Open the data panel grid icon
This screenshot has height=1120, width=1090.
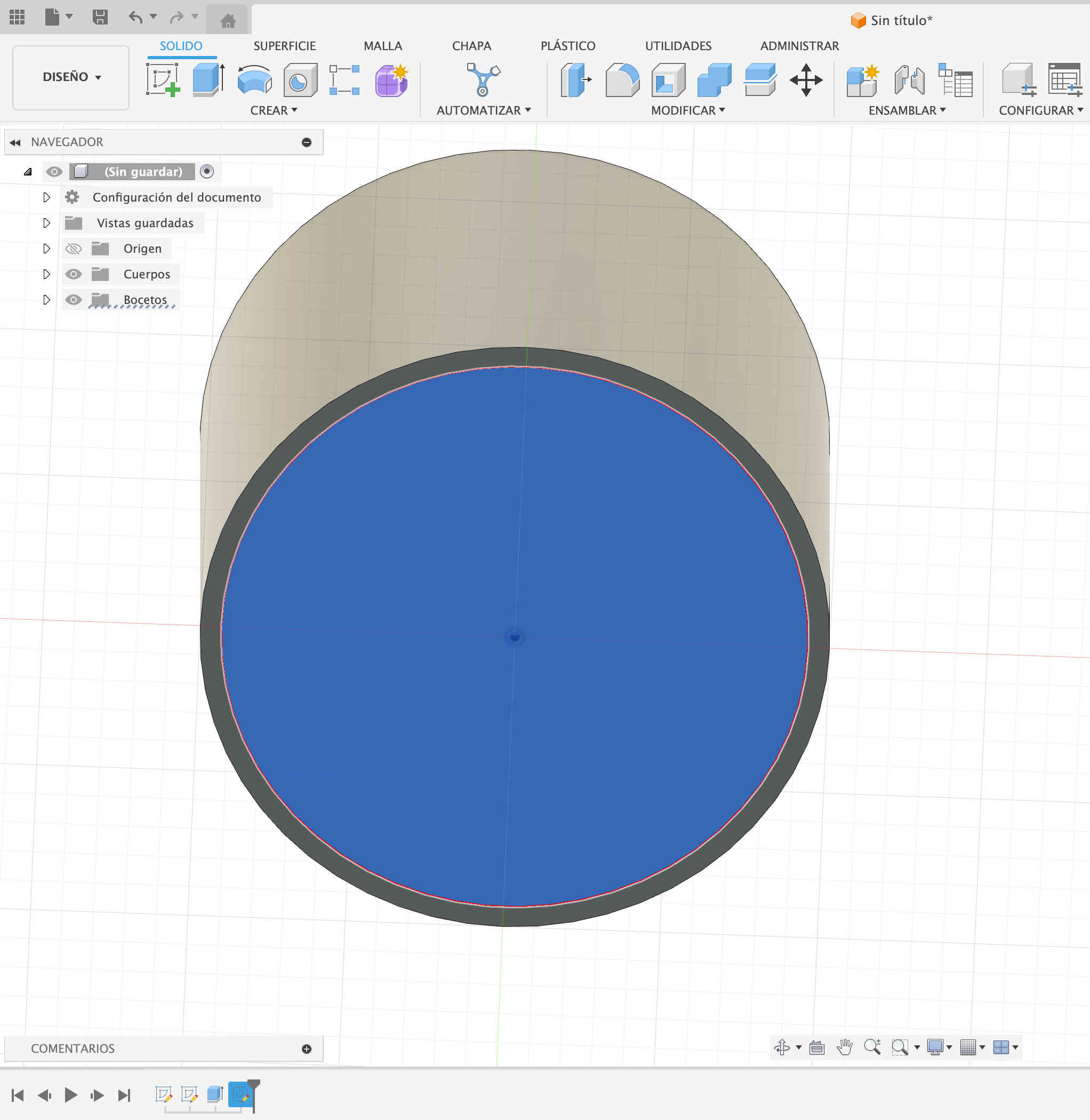click(x=17, y=17)
